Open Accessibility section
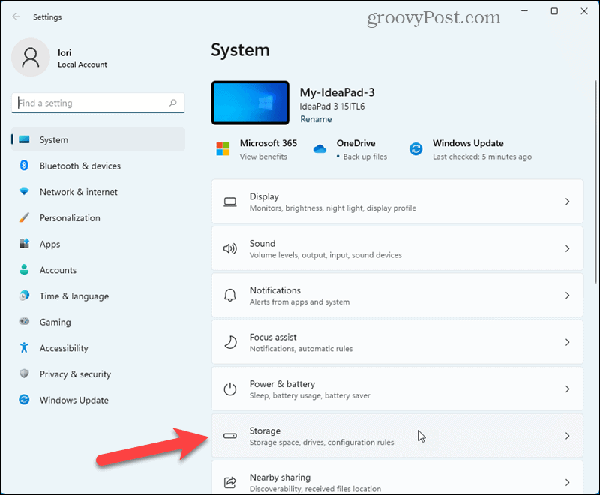The image size is (600, 495). click(98, 348)
